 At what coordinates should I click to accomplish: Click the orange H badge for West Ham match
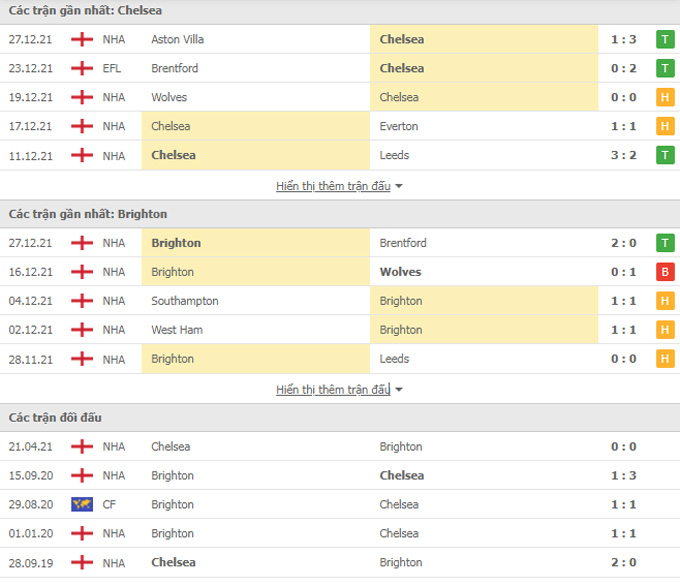click(665, 330)
